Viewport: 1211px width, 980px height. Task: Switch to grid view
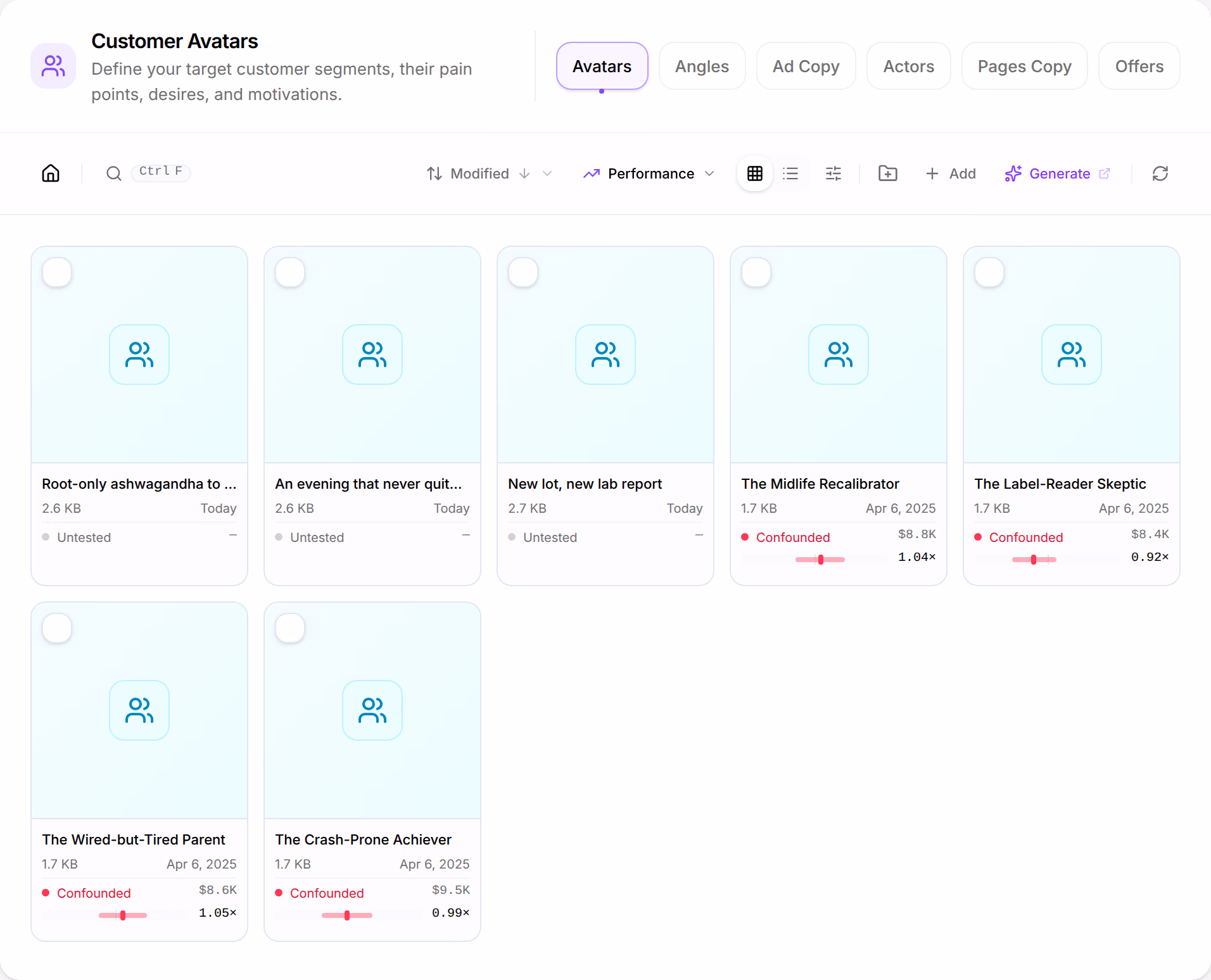click(x=755, y=173)
